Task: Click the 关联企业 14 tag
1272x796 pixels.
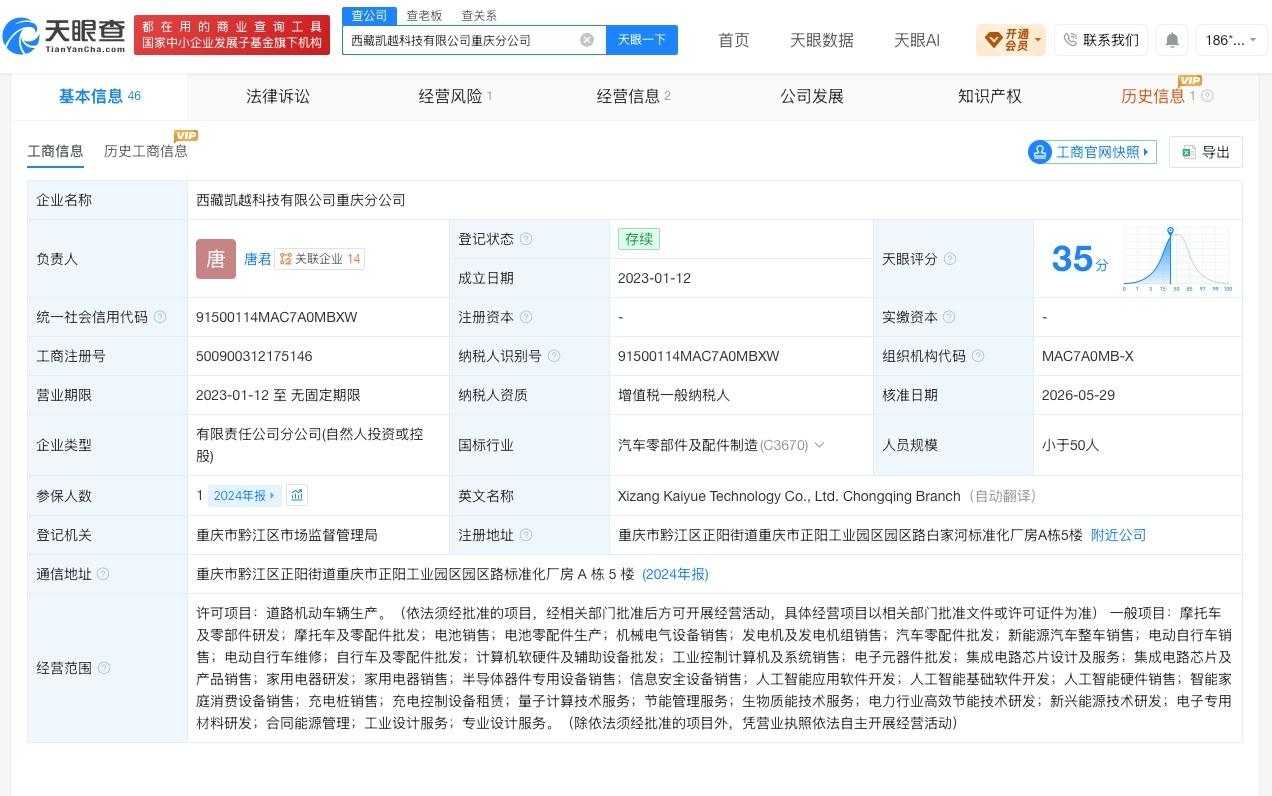Action: (320, 259)
